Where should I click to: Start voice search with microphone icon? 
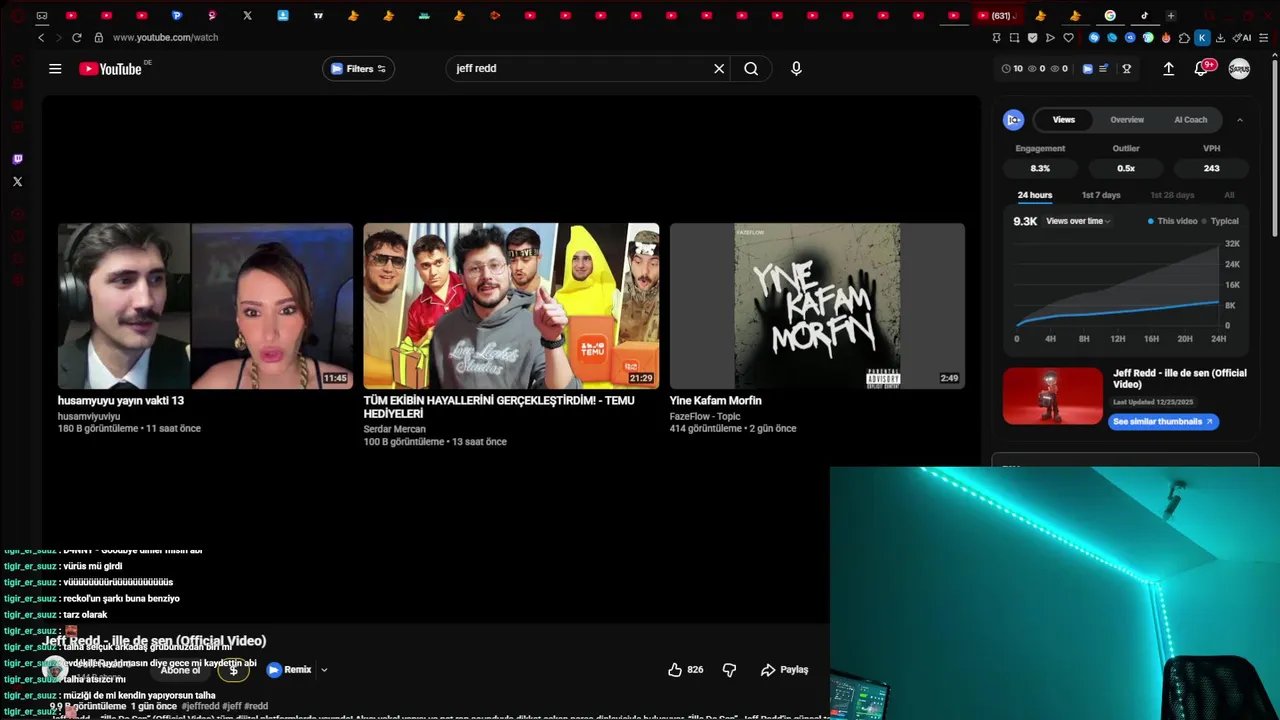click(x=796, y=69)
